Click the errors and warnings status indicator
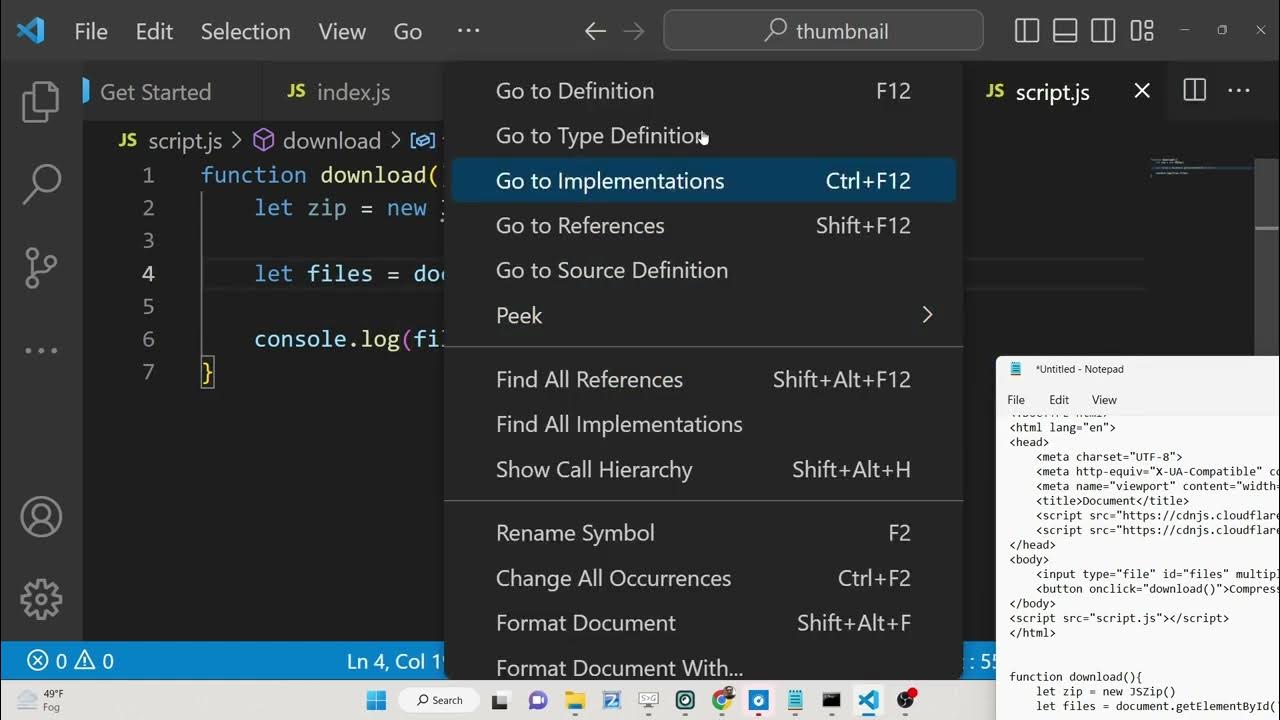The image size is (1280, 720). (x=70, y=661)
